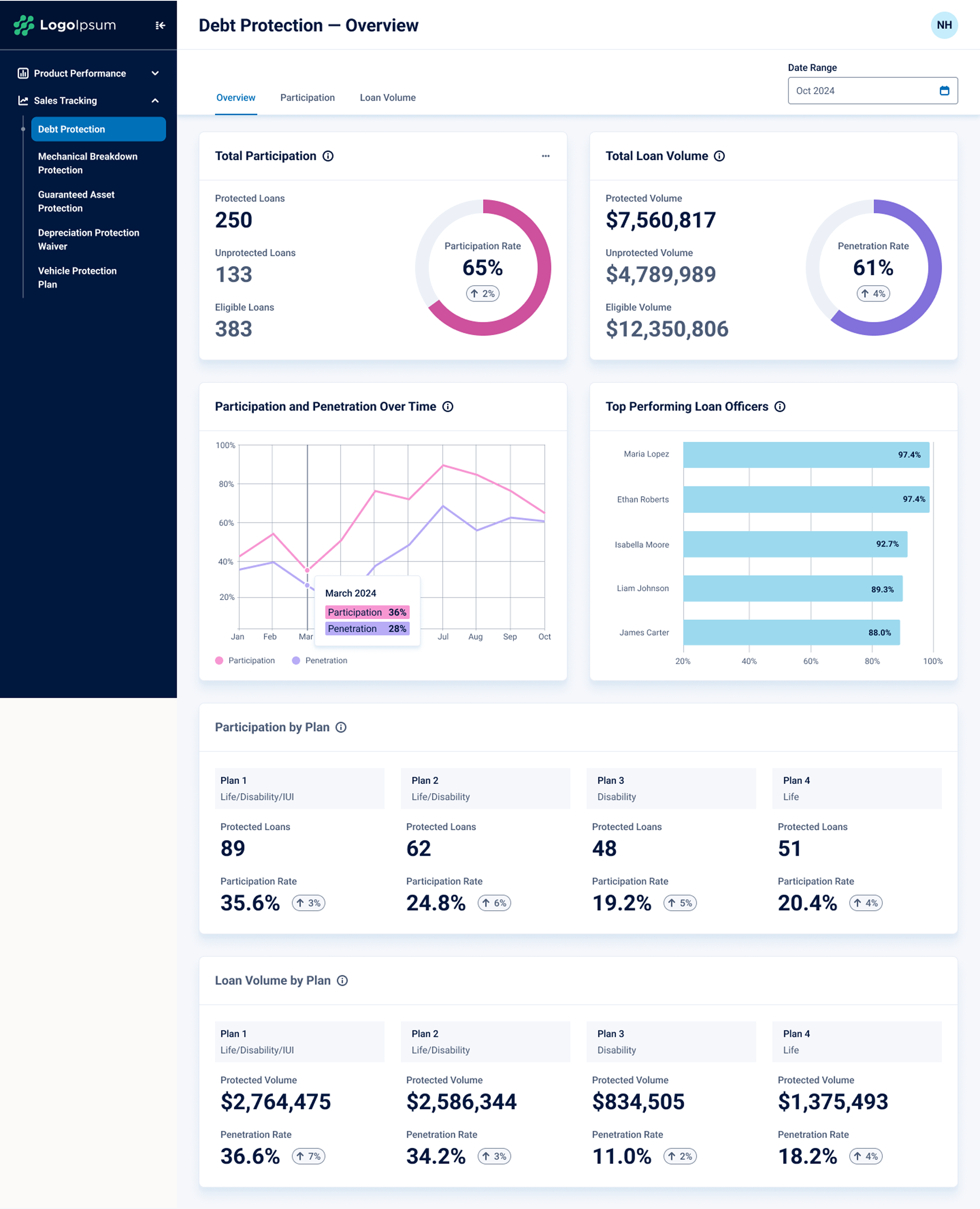The width and height of the screenshot is (980, 1209).
Task: Click info icon beside Total Participation
Action: point(328,156)
